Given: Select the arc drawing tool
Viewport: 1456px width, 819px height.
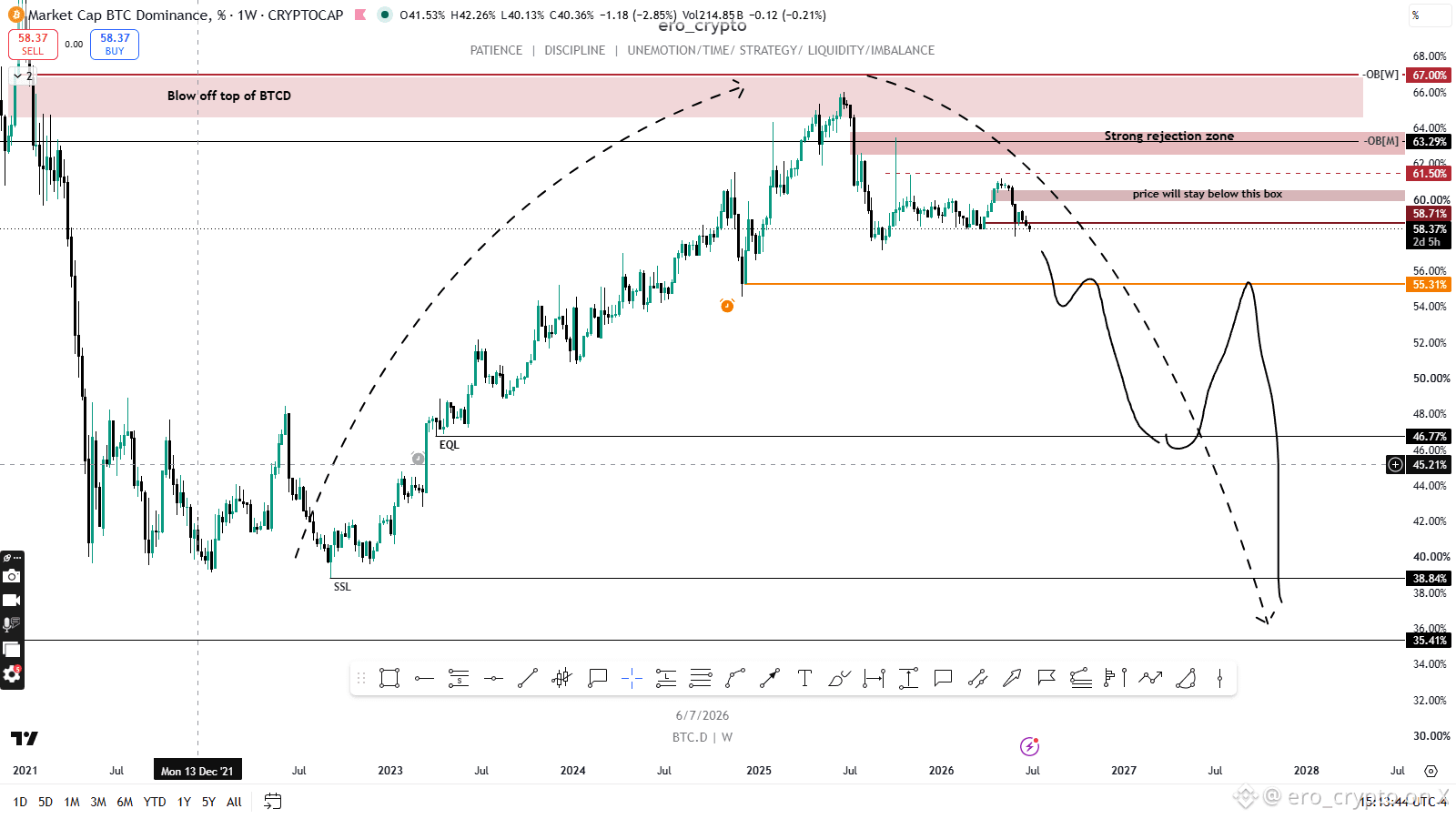Looking at the screenshot, I should pos(1185,678).
